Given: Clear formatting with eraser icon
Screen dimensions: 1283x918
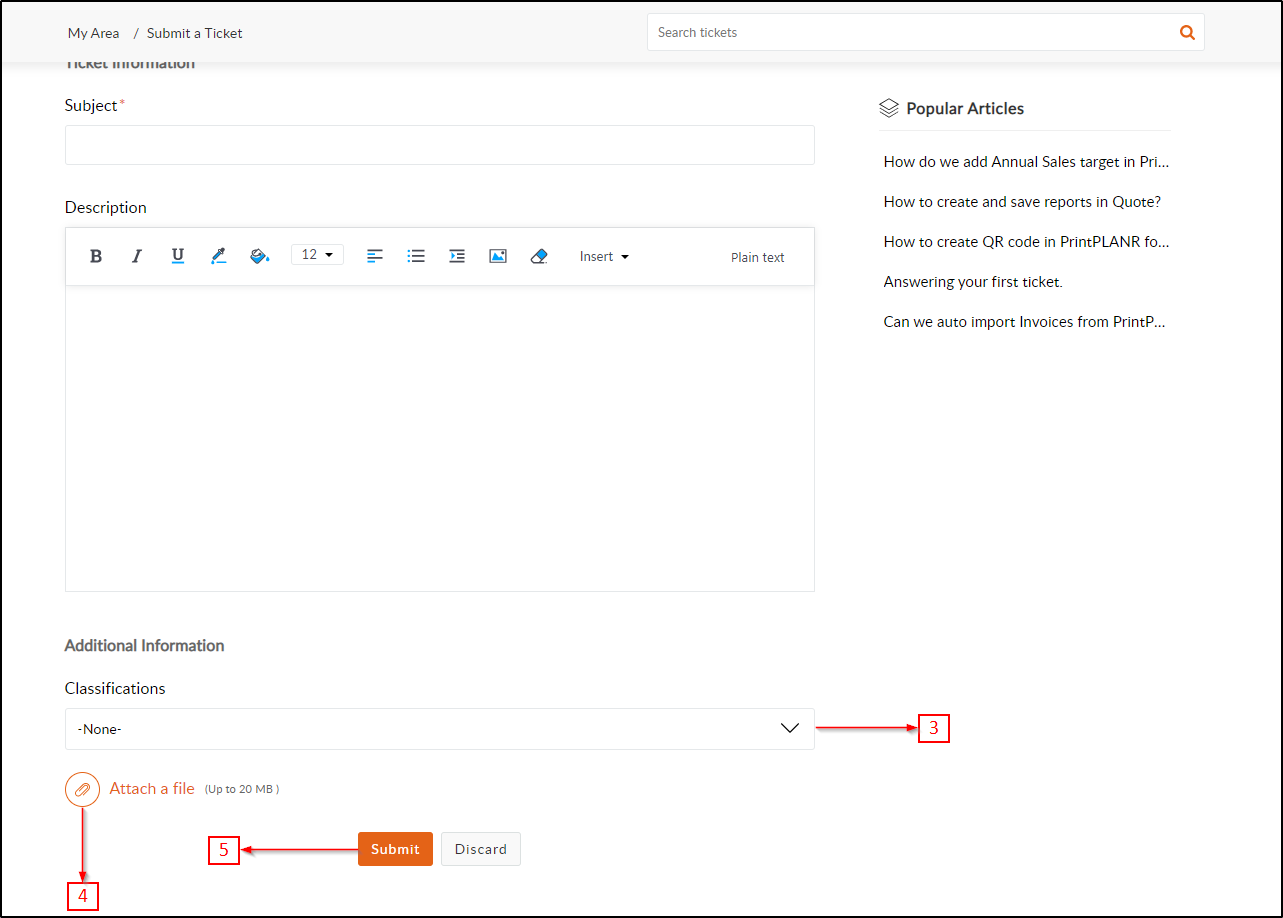Looking at the screenshot, I should [539, 256].
